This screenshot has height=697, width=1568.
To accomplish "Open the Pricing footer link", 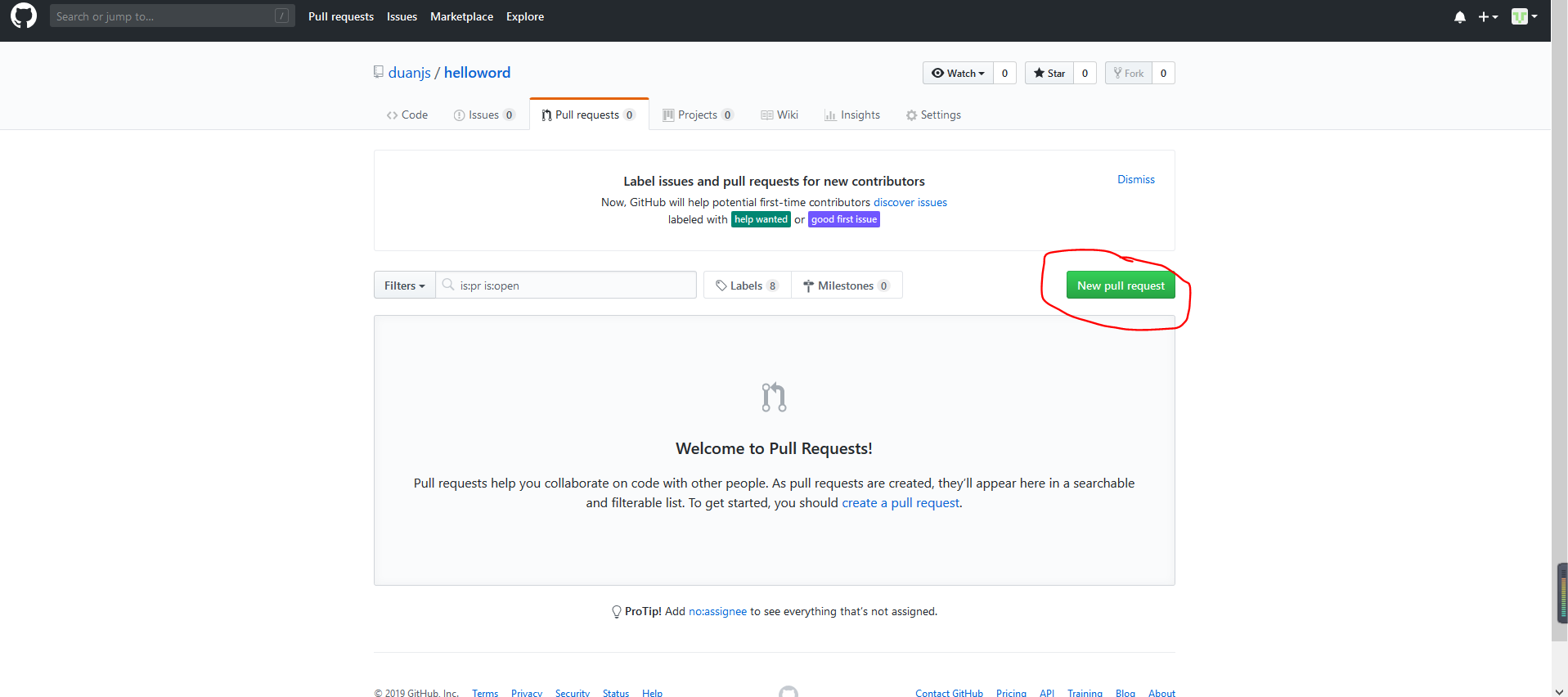I will point(1011,693).
